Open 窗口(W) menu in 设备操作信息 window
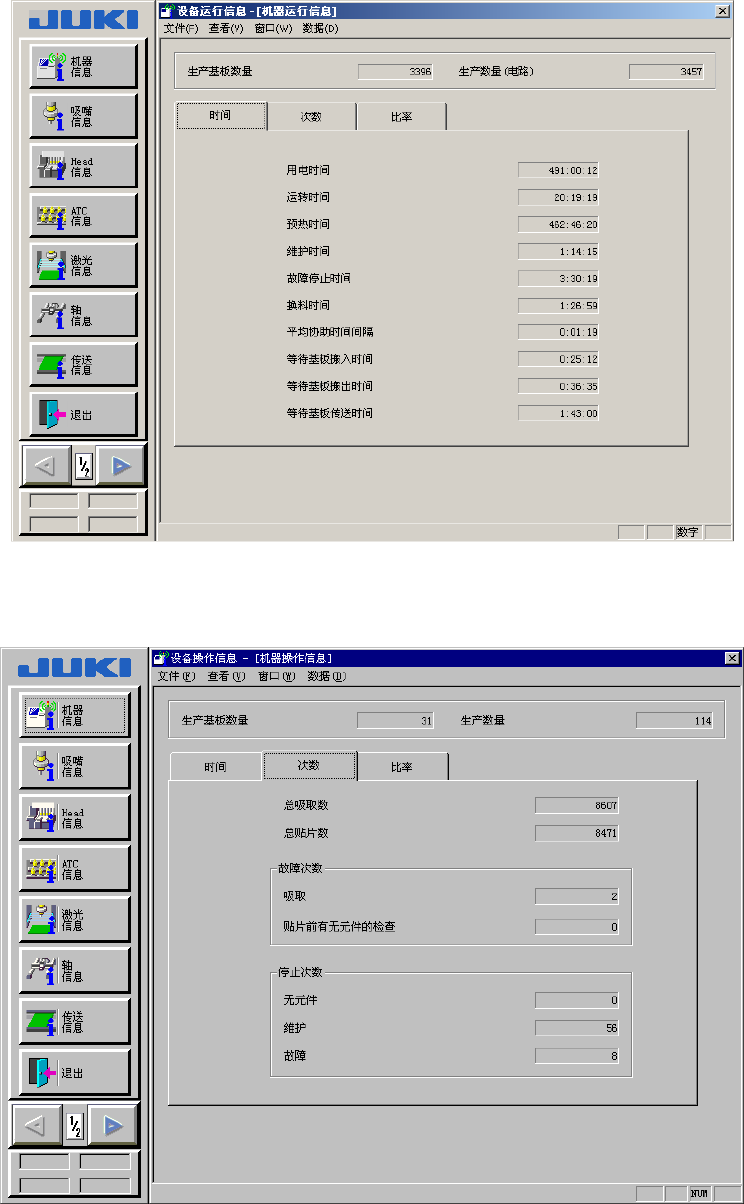This screenshot has width=744, height=1204. 276,676
